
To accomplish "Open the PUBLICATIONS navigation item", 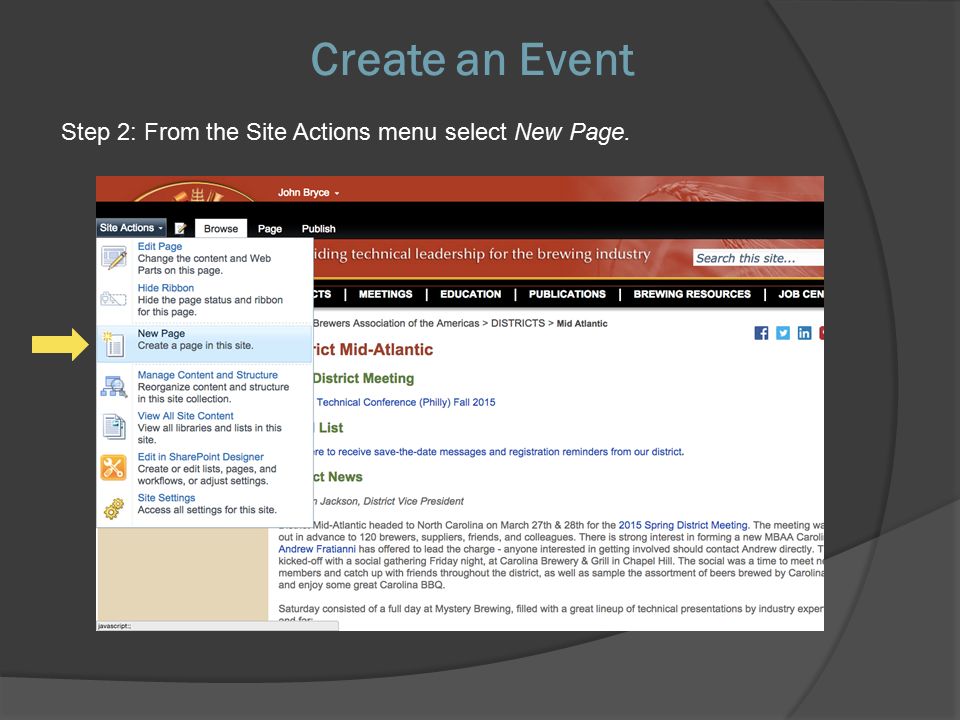I will [567, 294].
